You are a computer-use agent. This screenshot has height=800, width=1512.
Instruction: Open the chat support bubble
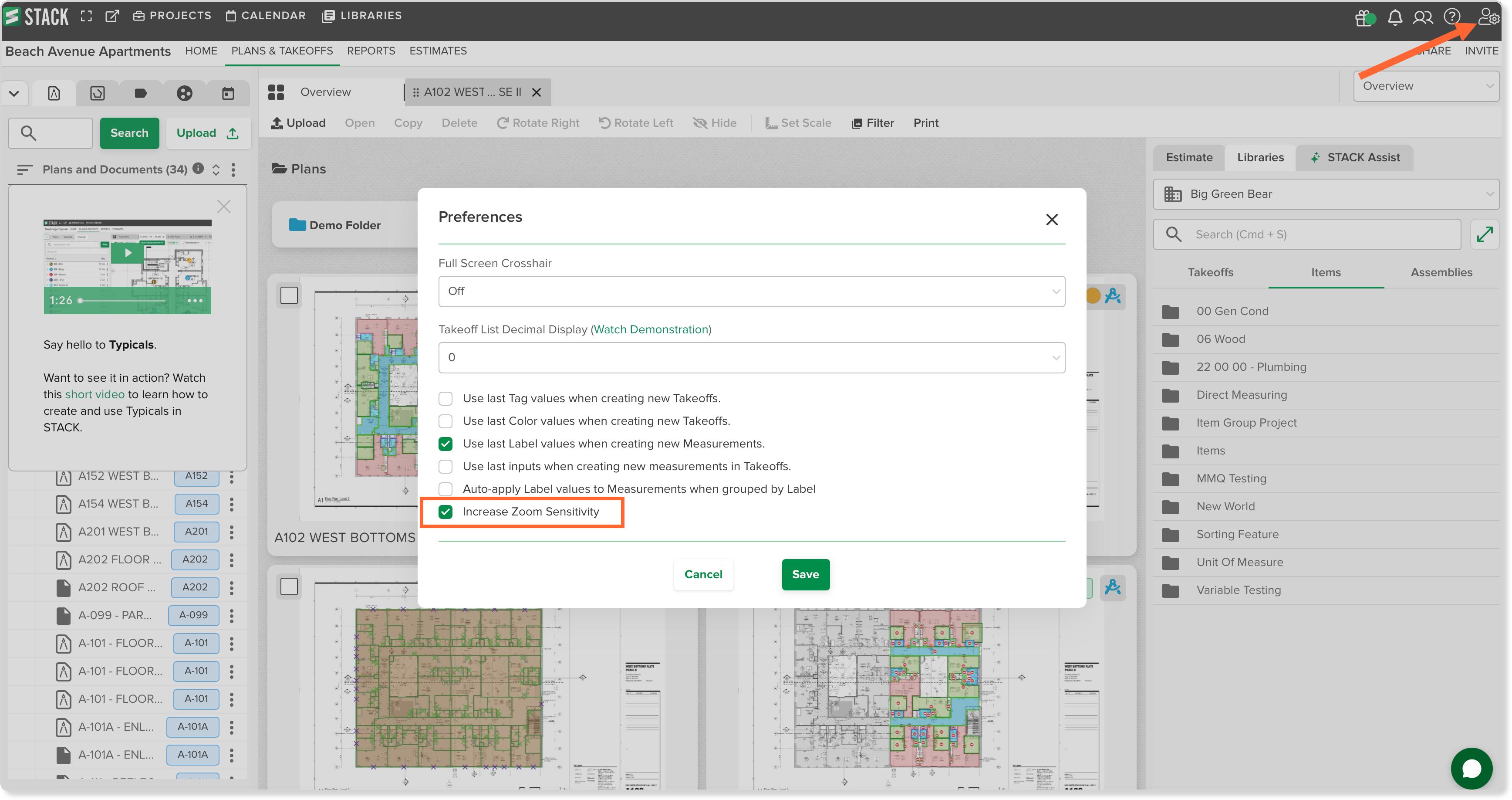[1471, 768]
